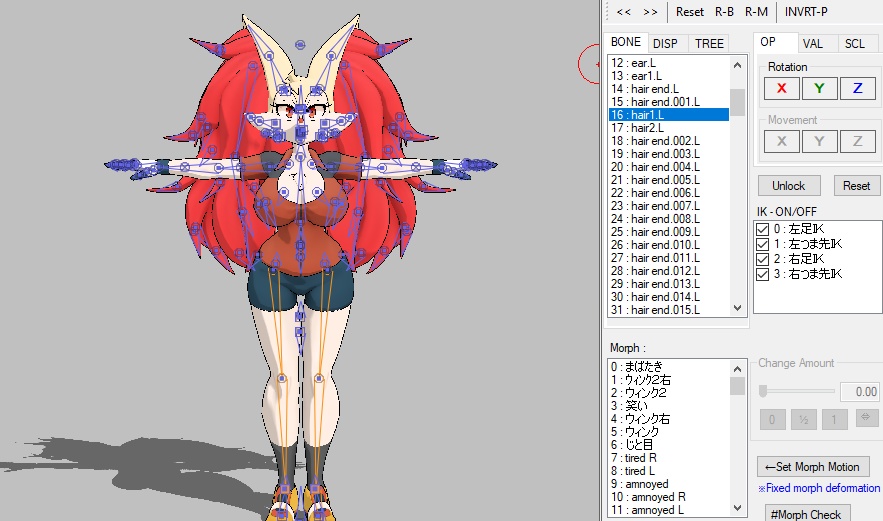The image size is (883, 521).
Task: Toggle the 1 : 左つま先IK checkbox
Action: (762, 244)
